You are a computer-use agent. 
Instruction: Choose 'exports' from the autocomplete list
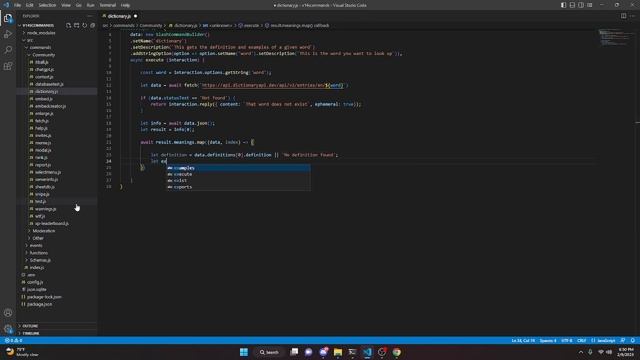(x=238, y=187)
